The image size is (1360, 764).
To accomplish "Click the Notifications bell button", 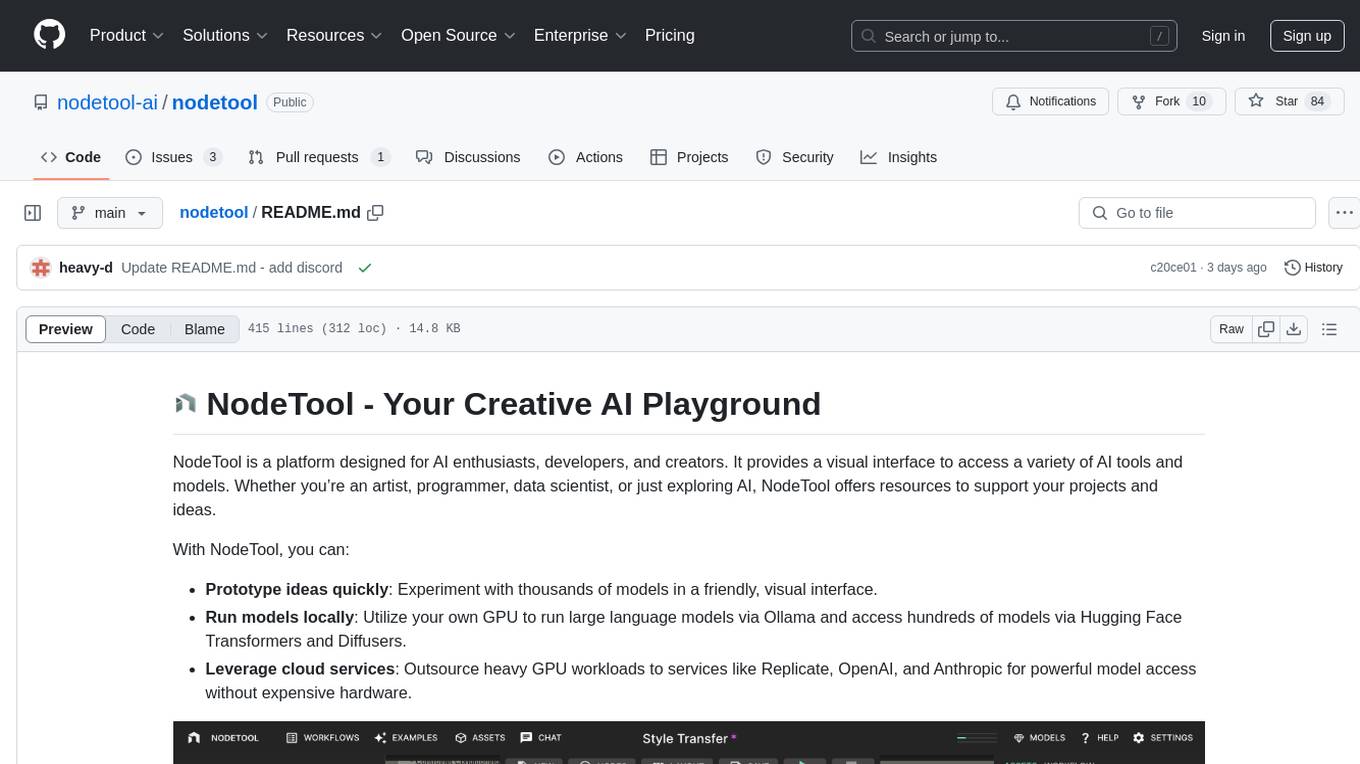I will pos(1051,101).
